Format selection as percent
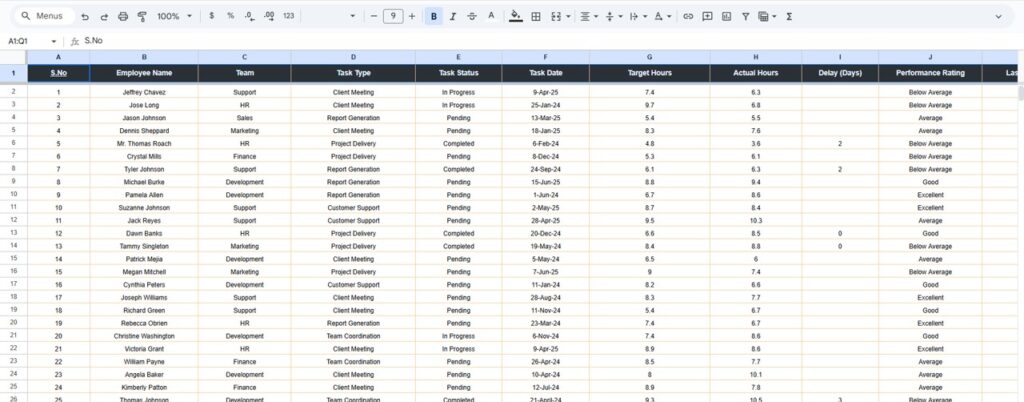The image size is (1024, 402). [x=231, y=16]
